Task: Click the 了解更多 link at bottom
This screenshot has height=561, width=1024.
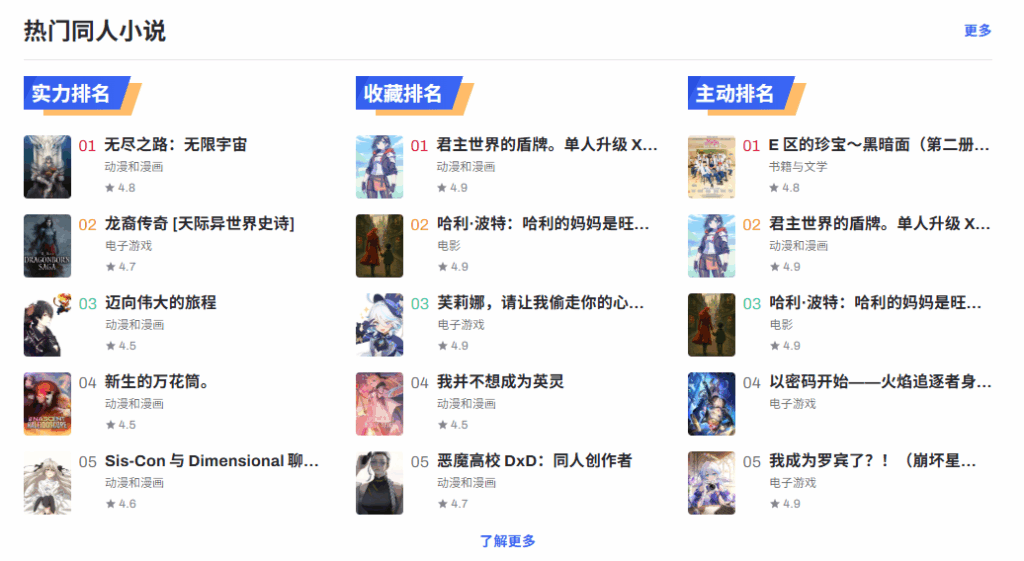Action: 507,541
